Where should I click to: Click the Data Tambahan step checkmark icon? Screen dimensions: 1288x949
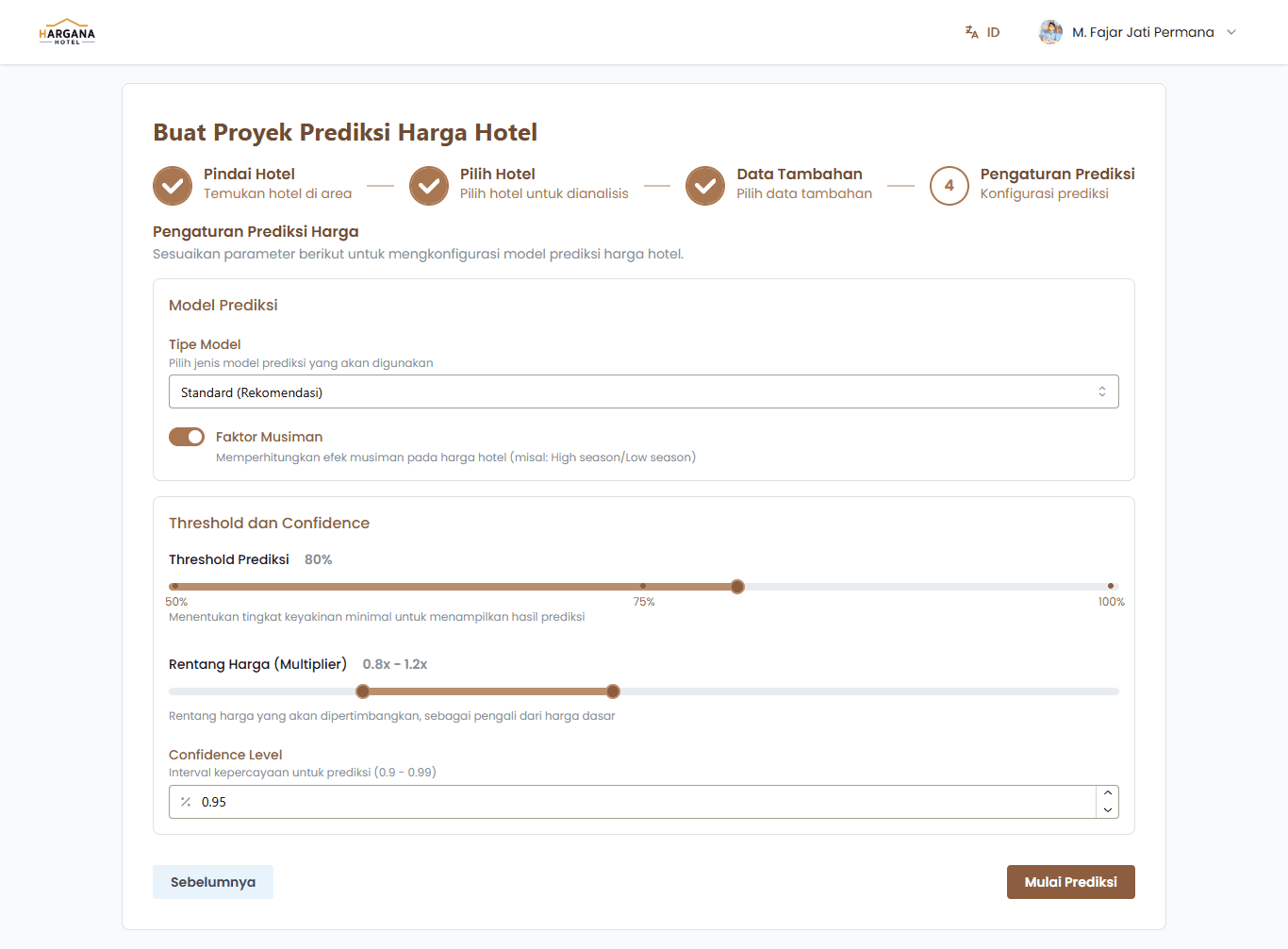[x=705, y=186]
